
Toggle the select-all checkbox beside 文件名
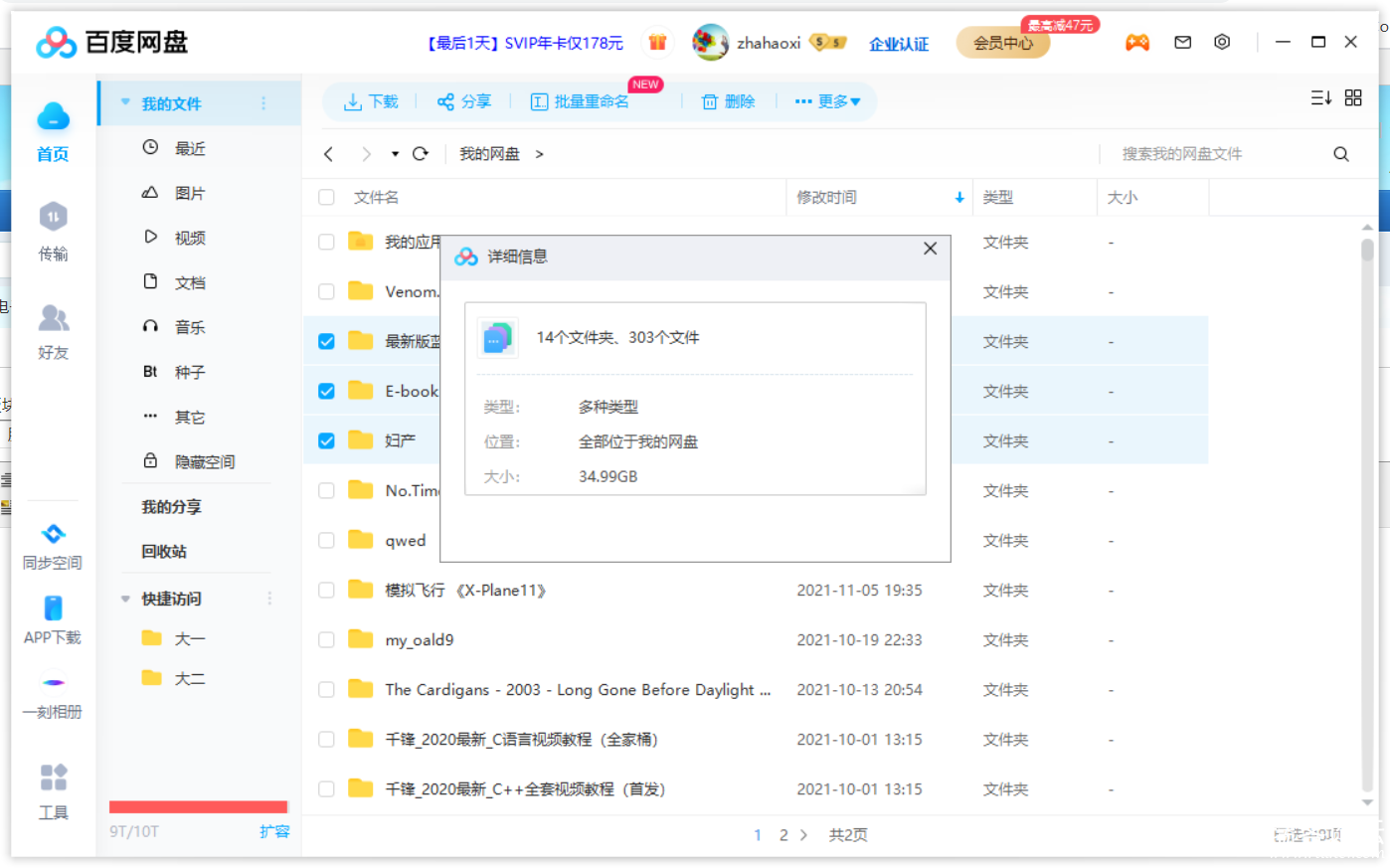[x=326, y=197]
